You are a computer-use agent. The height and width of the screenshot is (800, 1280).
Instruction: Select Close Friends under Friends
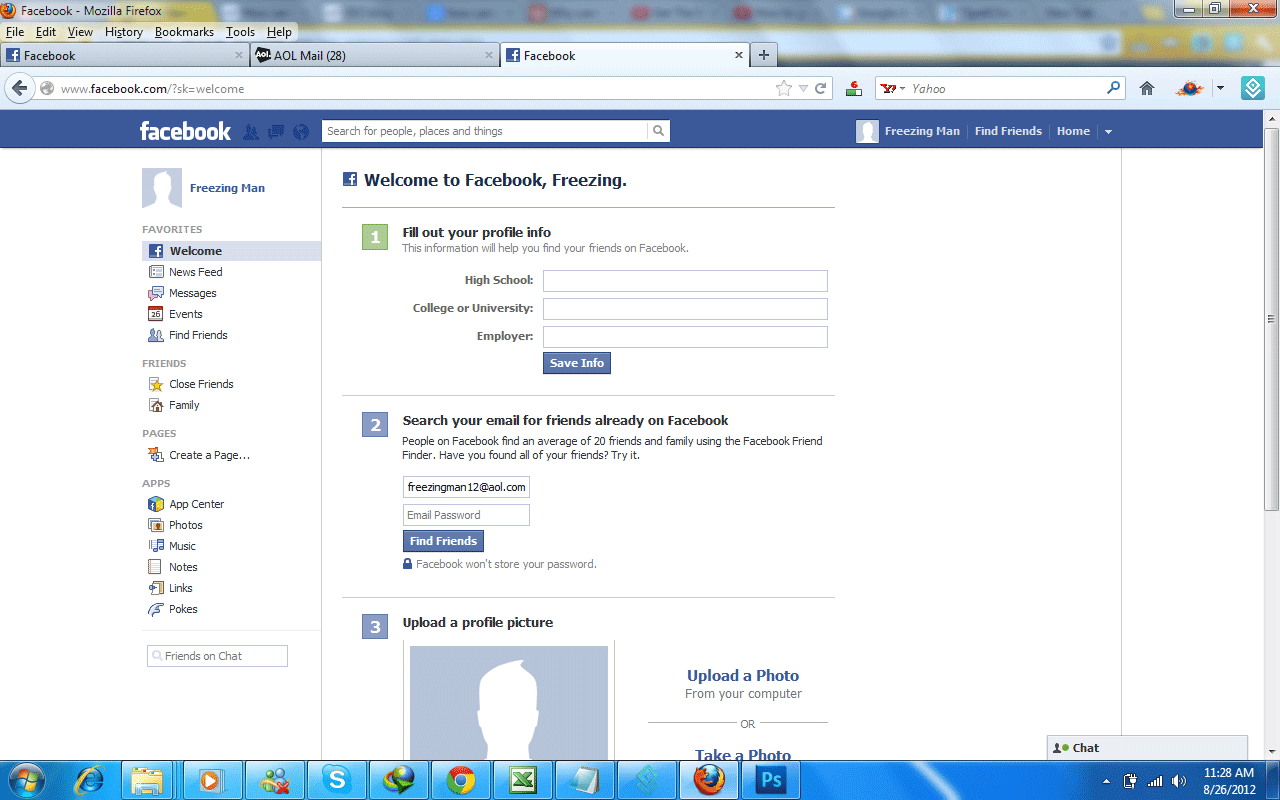pos(203,383)
